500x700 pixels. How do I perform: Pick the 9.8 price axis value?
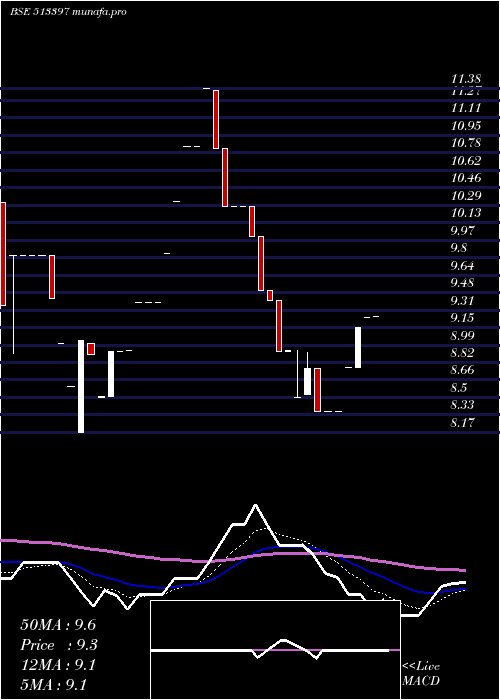[460, 248]
